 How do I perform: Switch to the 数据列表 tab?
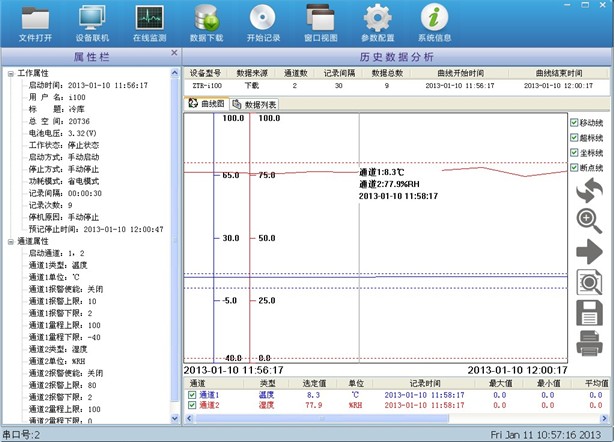255,104
